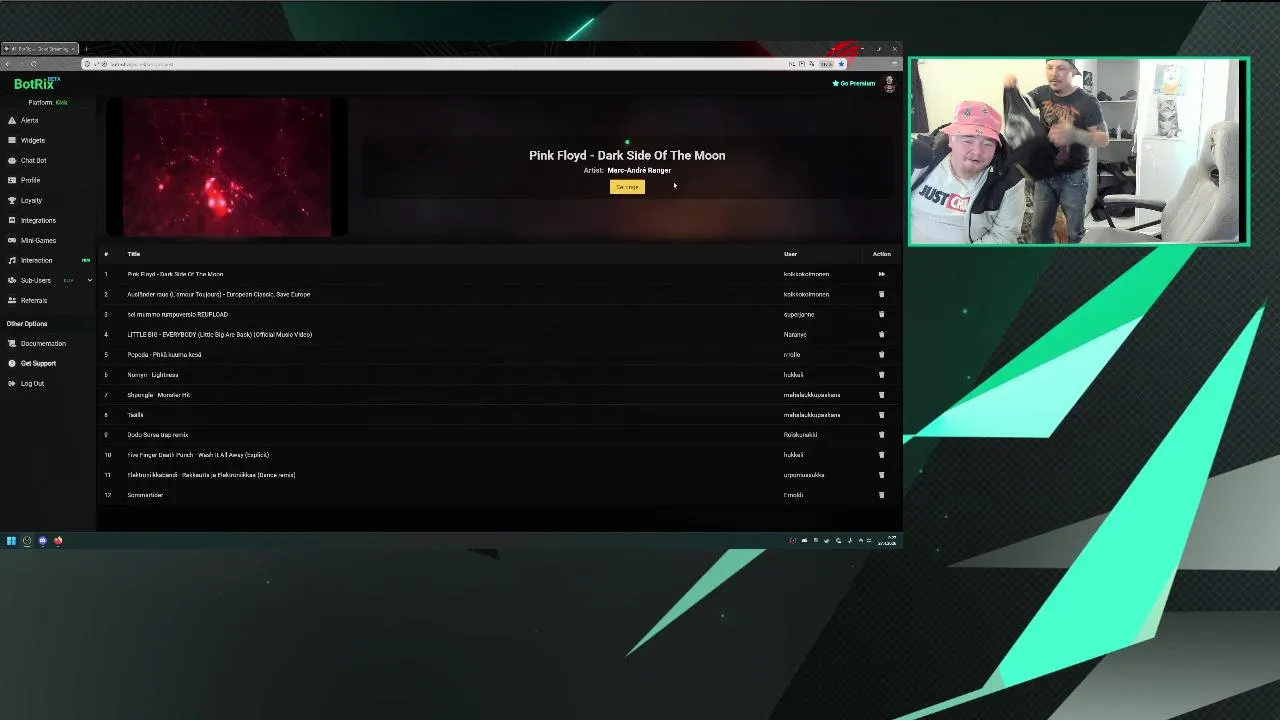Expand the Sub-Users chevron

coord(89,280)
